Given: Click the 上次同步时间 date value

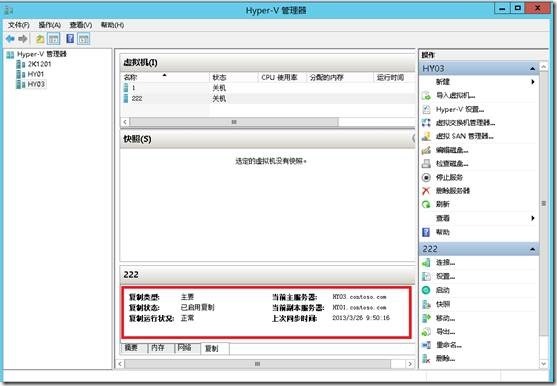Looking at the screenshot, I should tap(361, 318).
